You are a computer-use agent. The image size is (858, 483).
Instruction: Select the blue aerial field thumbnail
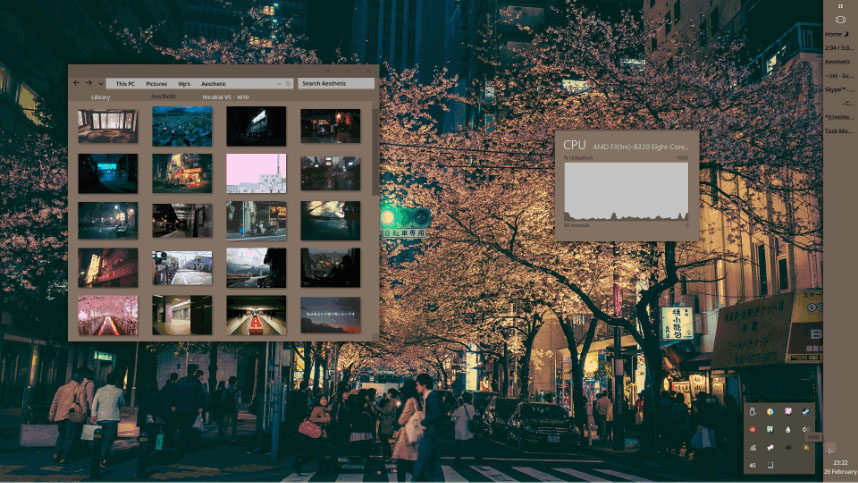(x=182, y=126)
